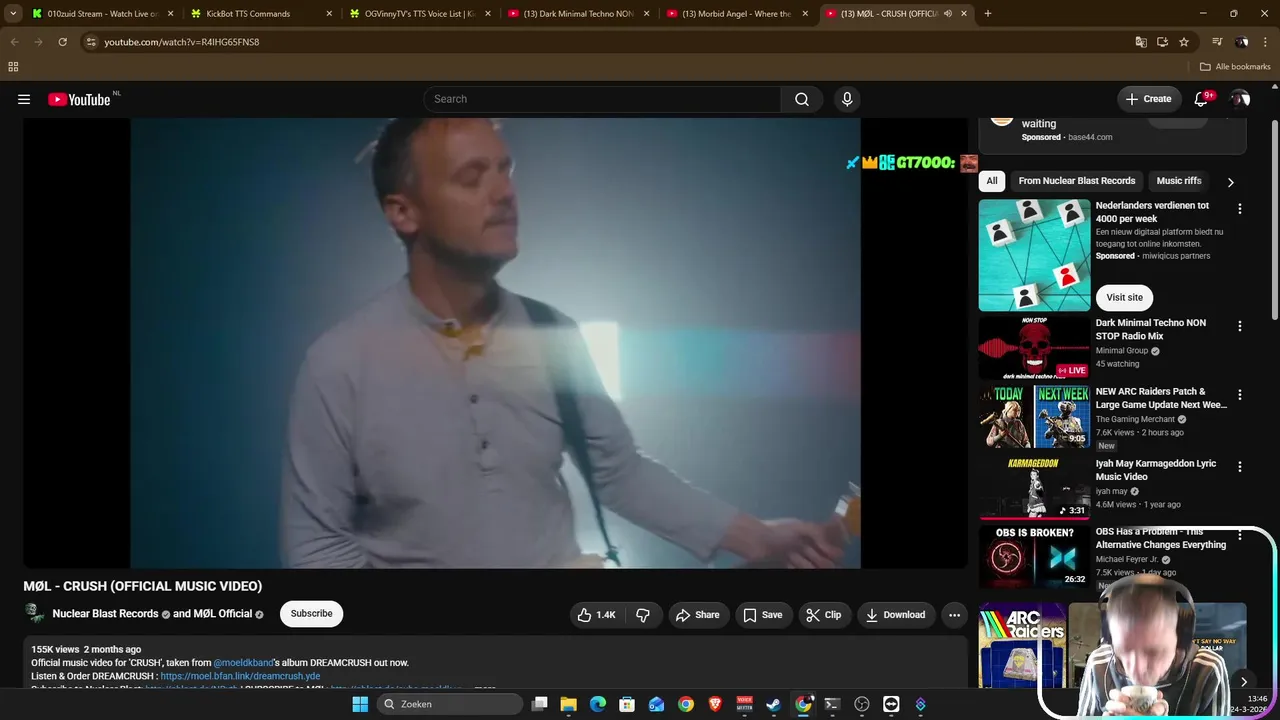Share the MØL CRUSH video
1280x720 pixels.
point(698,615)
